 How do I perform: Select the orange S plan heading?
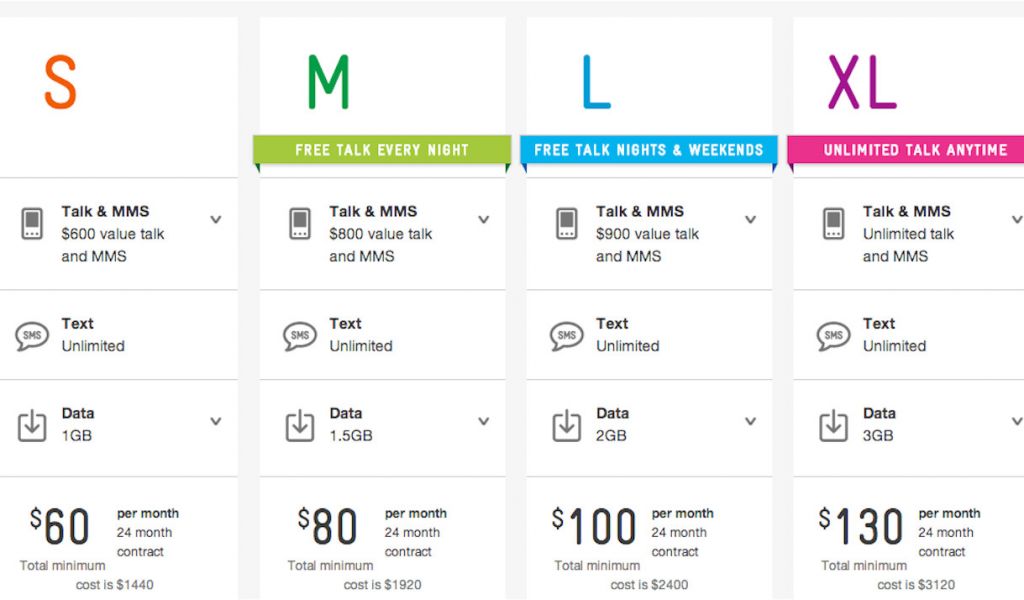60,83
